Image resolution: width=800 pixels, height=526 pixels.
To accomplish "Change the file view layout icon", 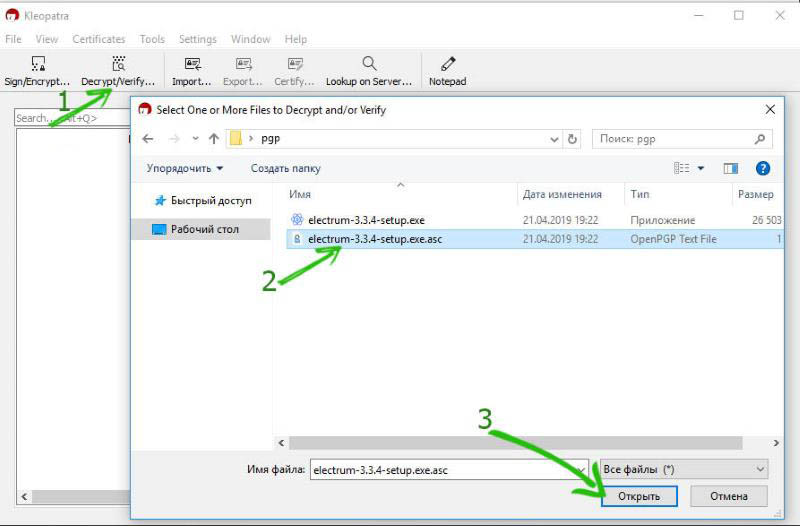I will point(682,168).
